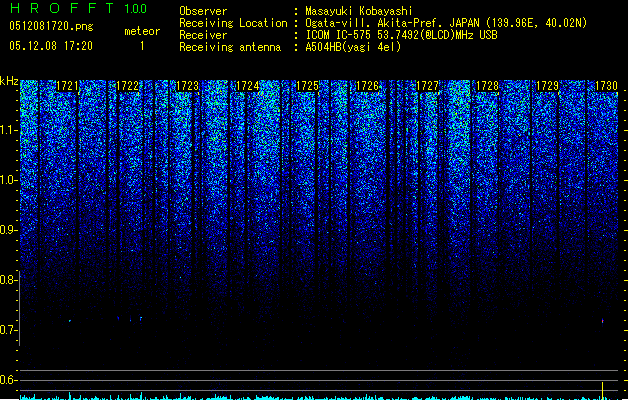The image size is (629, 400).
Task: Click the date stamp 05.12.08 17:20
Action: (x=51, y=46)
